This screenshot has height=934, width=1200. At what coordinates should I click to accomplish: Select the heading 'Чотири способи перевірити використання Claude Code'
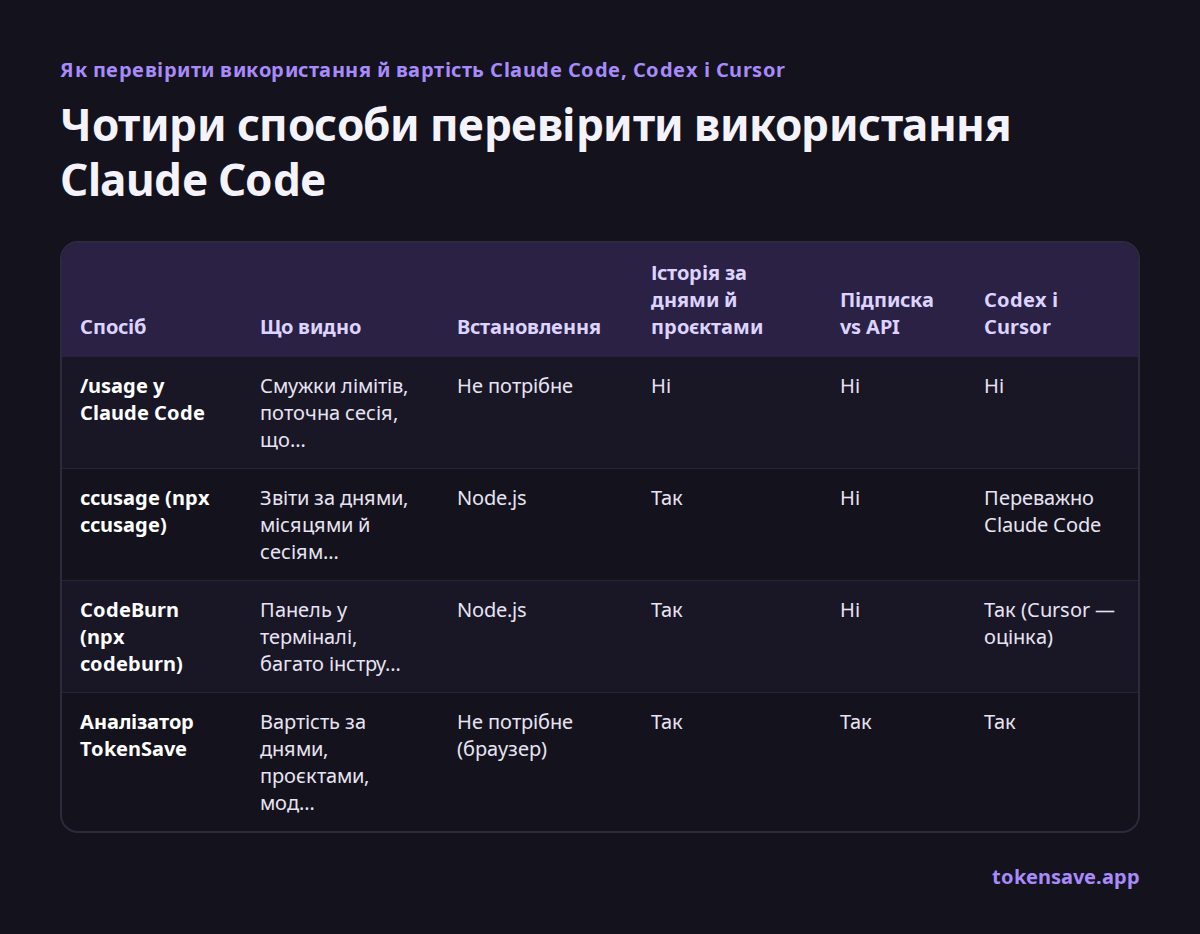point(535,154)
